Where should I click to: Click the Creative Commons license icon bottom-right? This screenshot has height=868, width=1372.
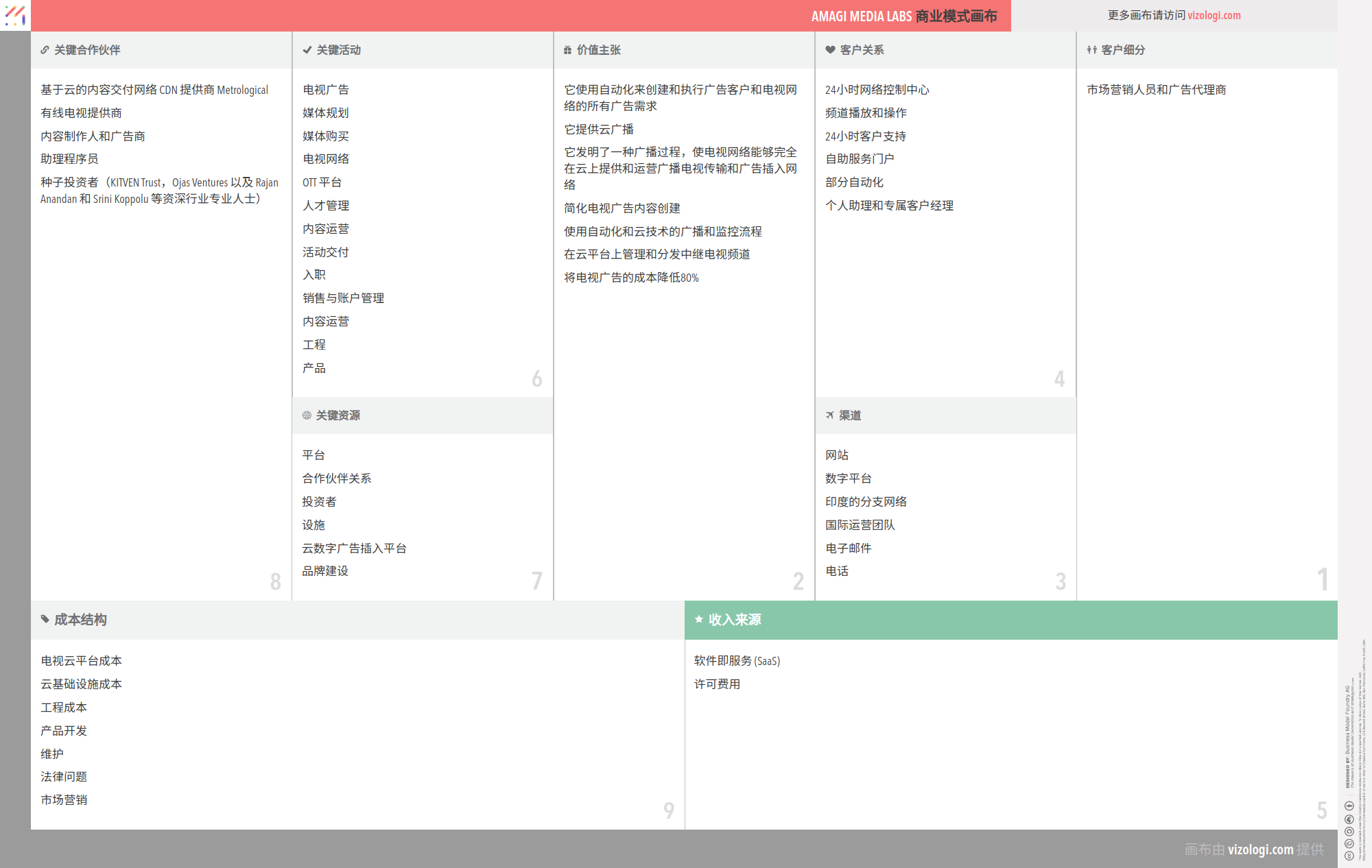tap(1349, 855)
